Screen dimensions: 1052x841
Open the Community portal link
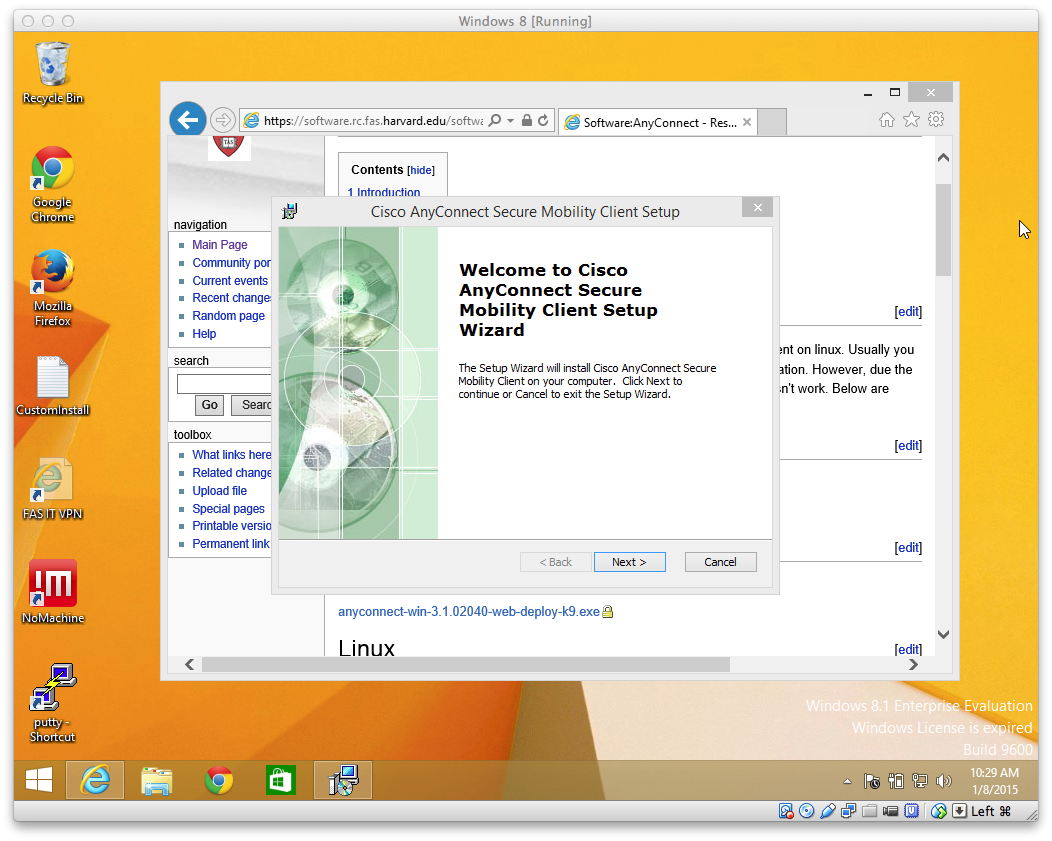click(x=231, y=263)
